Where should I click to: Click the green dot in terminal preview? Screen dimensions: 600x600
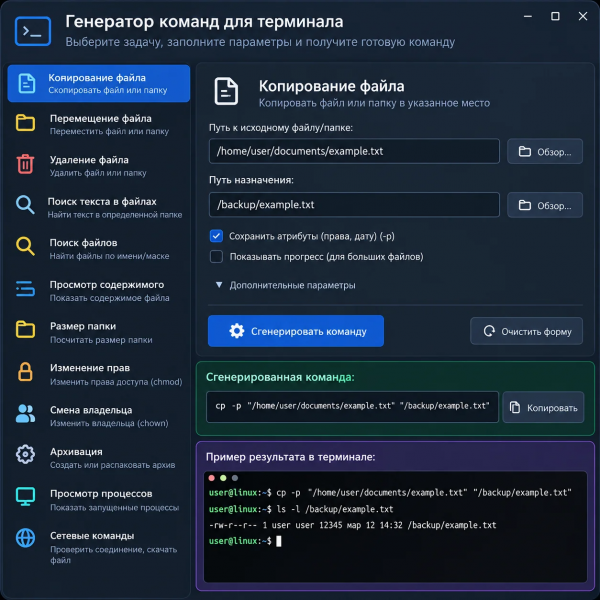pos(223,478)
